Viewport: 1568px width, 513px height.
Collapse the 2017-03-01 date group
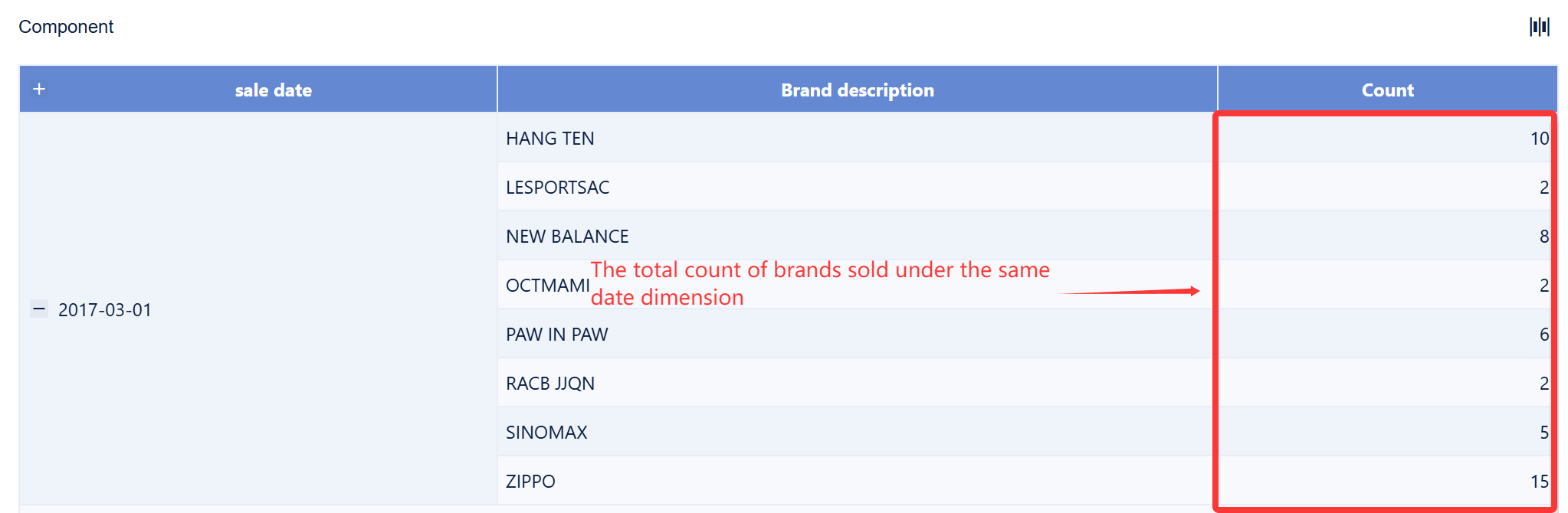point(39,309)
